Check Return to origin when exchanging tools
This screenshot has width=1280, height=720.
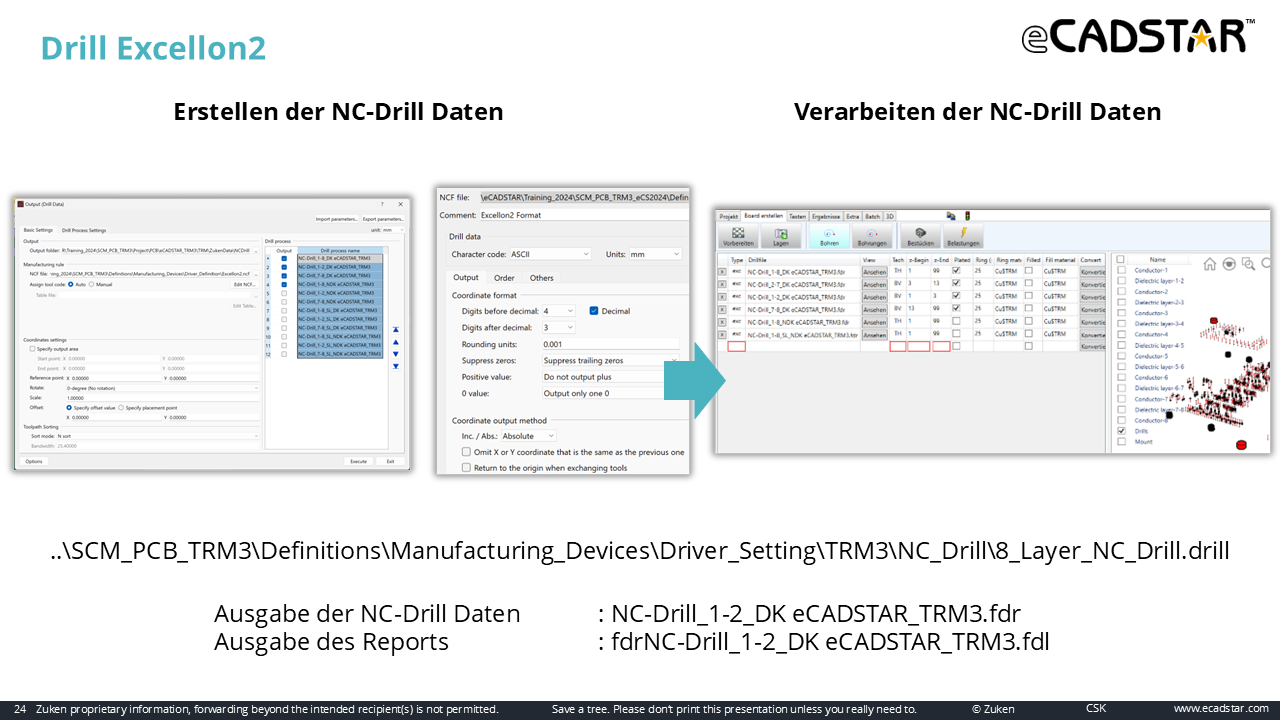466,468
